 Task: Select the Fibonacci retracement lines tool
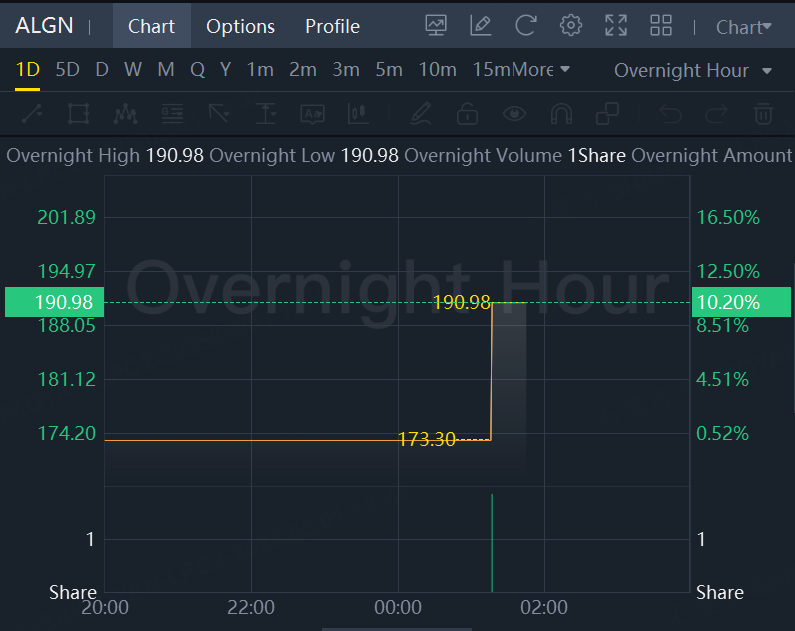172,114
